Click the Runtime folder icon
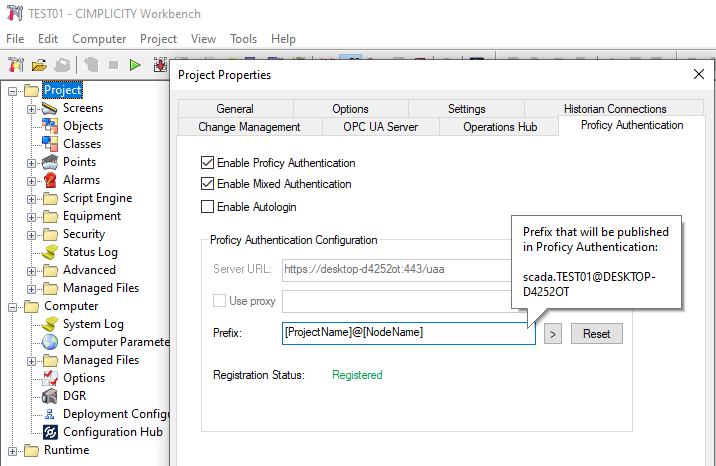This screenshot has width=716, height=466. point(31,450)
